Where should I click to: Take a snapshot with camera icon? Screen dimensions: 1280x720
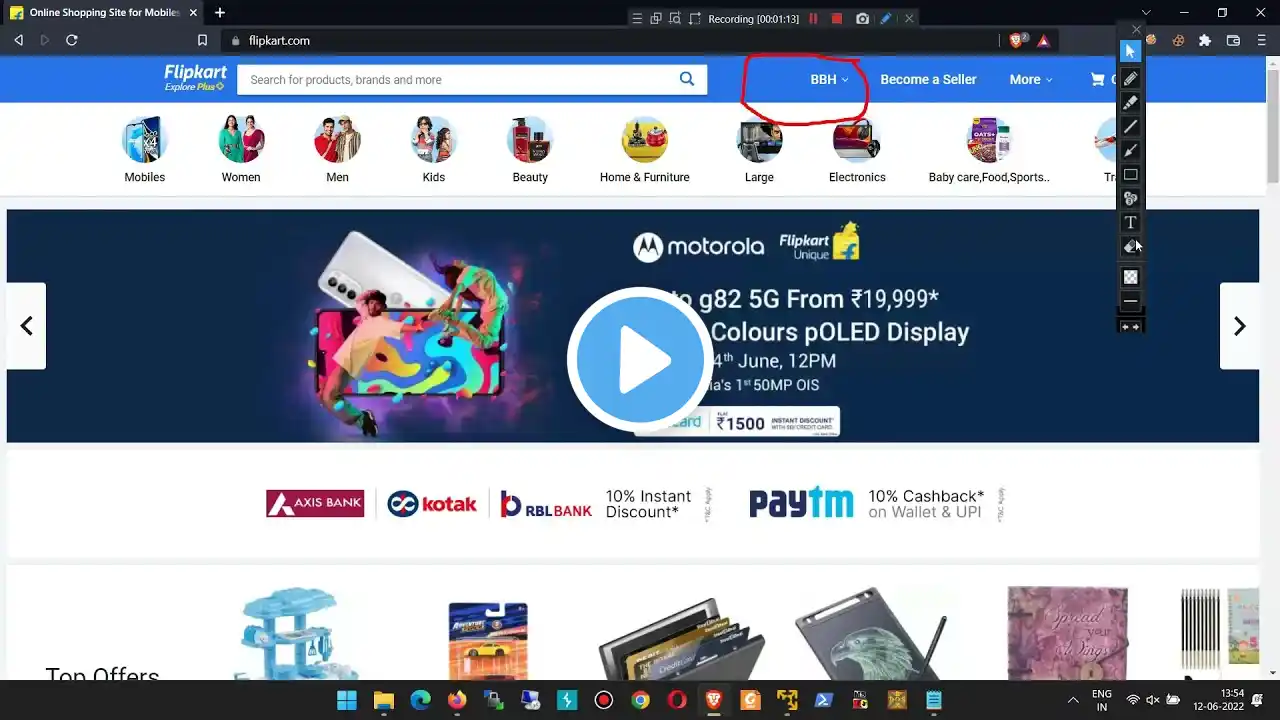click(x=862, y=19)
